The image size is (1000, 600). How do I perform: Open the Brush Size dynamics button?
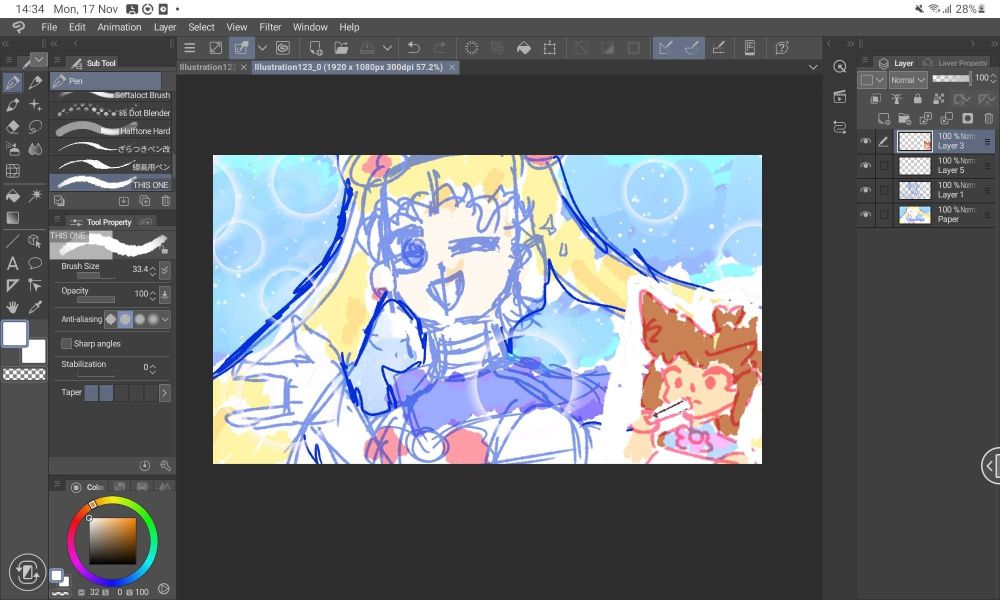coord(165,270)
